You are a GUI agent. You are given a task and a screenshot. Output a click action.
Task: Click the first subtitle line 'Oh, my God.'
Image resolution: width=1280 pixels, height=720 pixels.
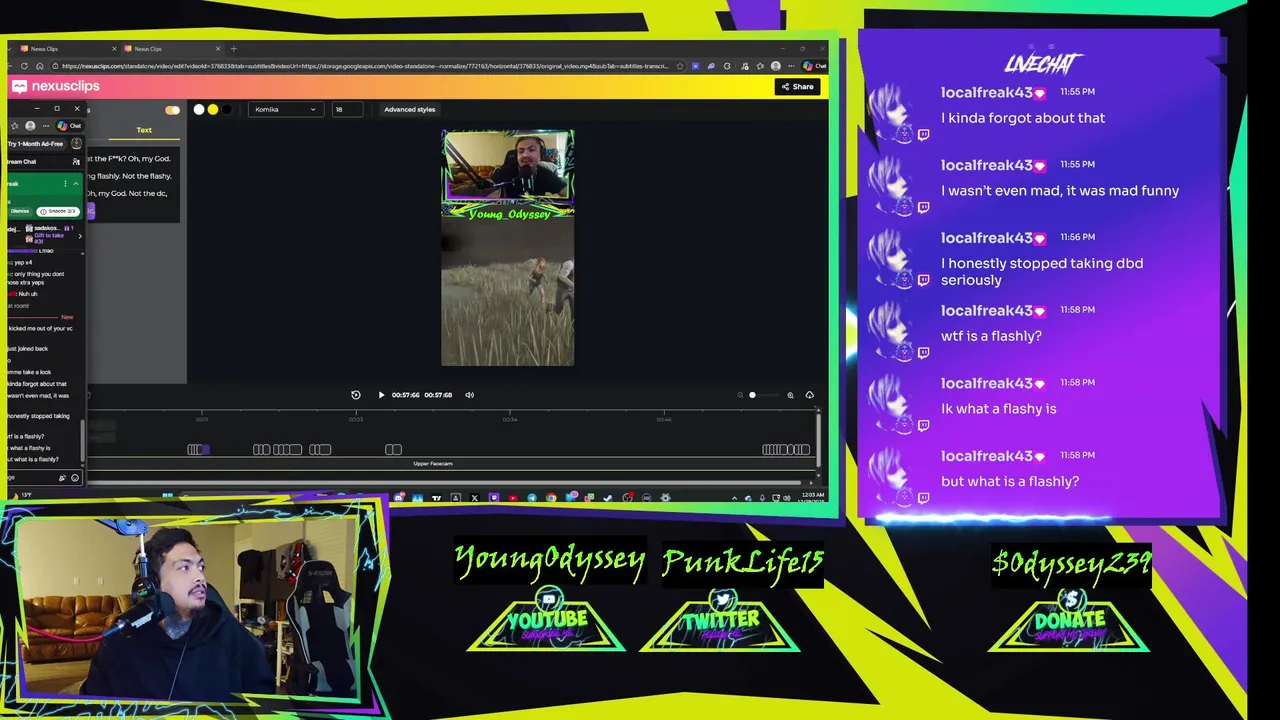pyautogui.click(x=129, y=158)
